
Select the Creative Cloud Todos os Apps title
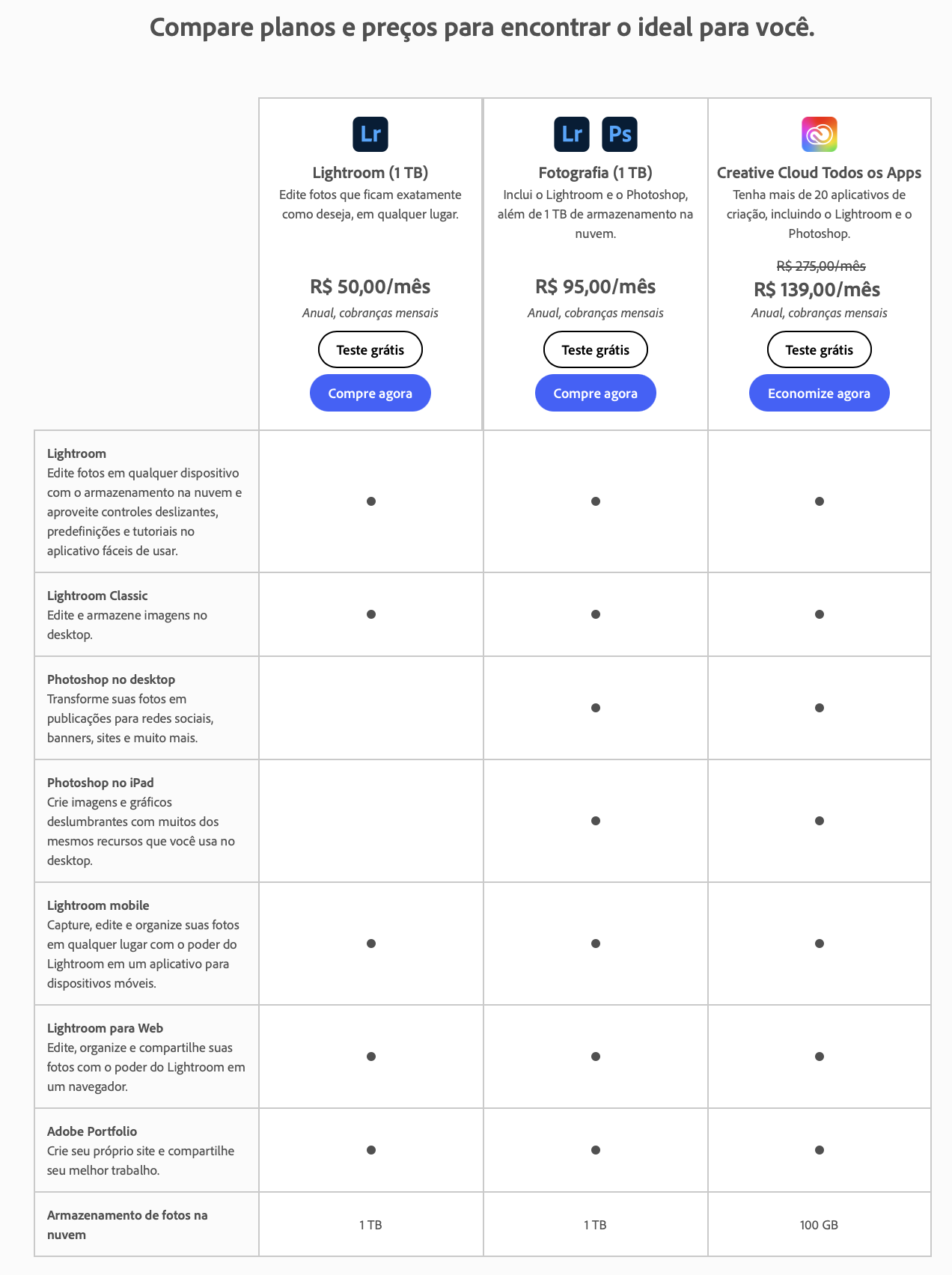819,173
